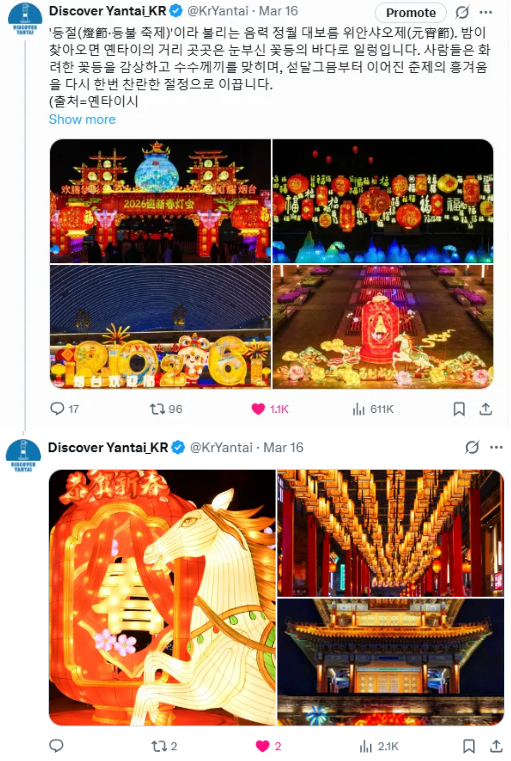Open Grok explain icon on first tweet

(462, 12)
